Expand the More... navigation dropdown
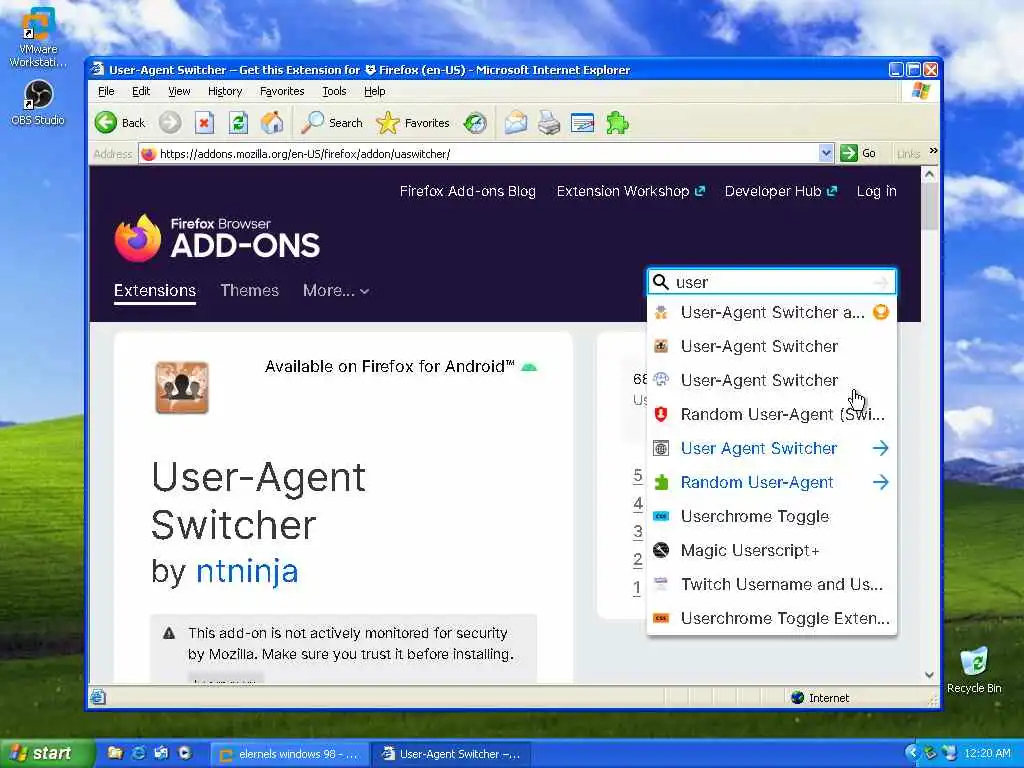The height and width of the screenshot is (768, 1024). [336, 291]
